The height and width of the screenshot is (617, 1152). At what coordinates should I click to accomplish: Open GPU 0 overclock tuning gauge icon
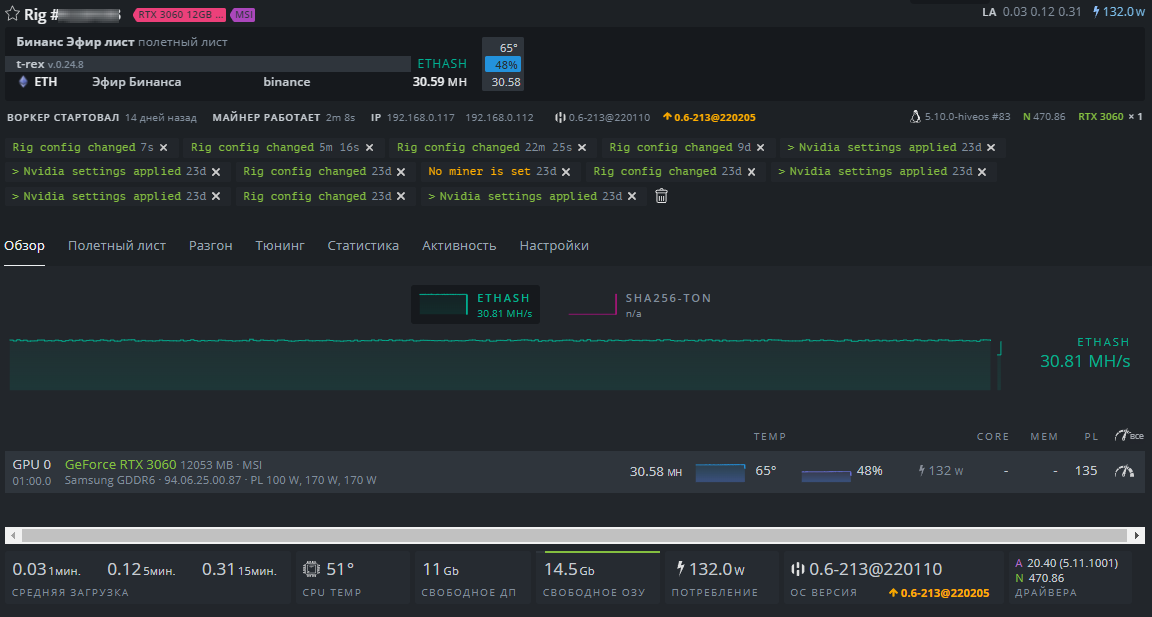[x=1124, y=471]
